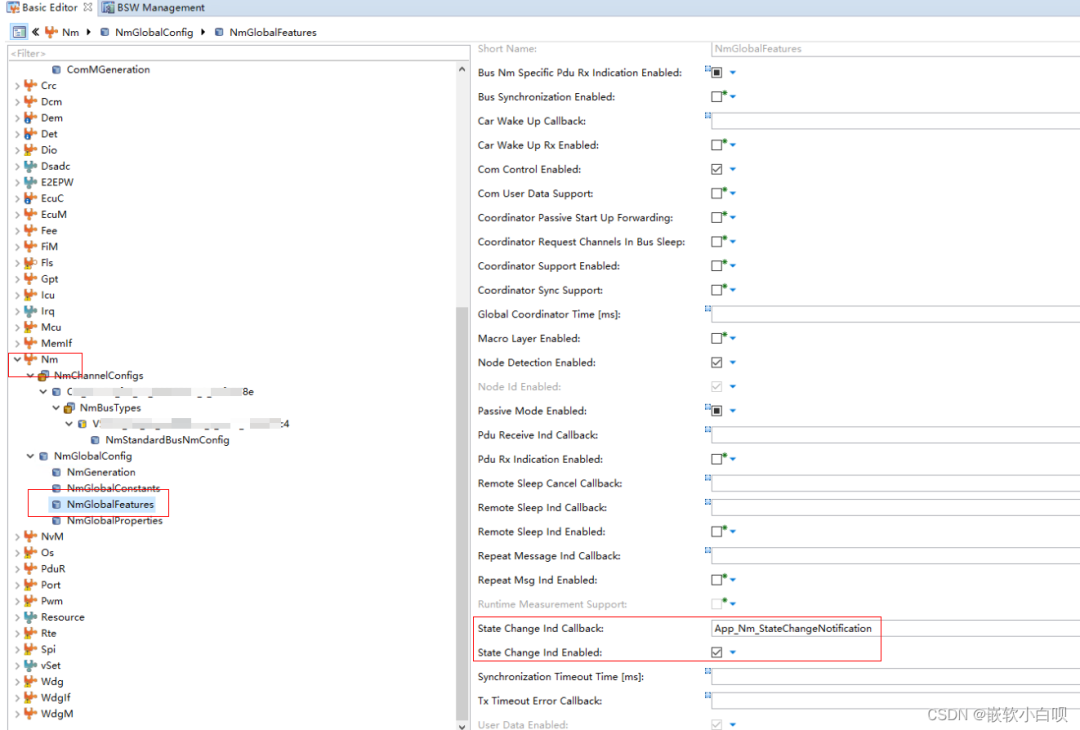Open dropdown arrow for State Change Ind Enabled
1080x730 pixels.
pos(733,652)
